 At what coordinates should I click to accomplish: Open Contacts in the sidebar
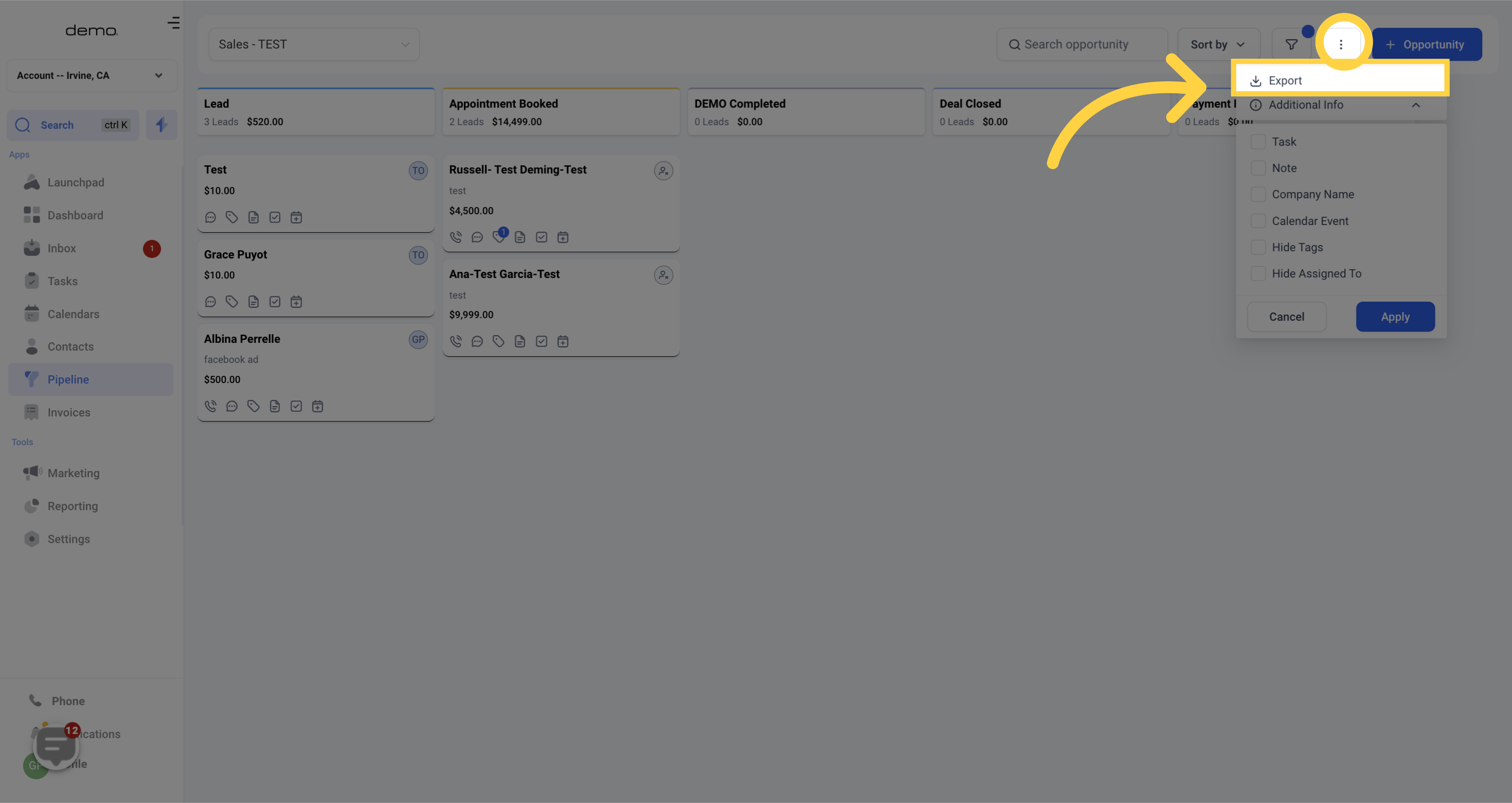click(70, 346)
